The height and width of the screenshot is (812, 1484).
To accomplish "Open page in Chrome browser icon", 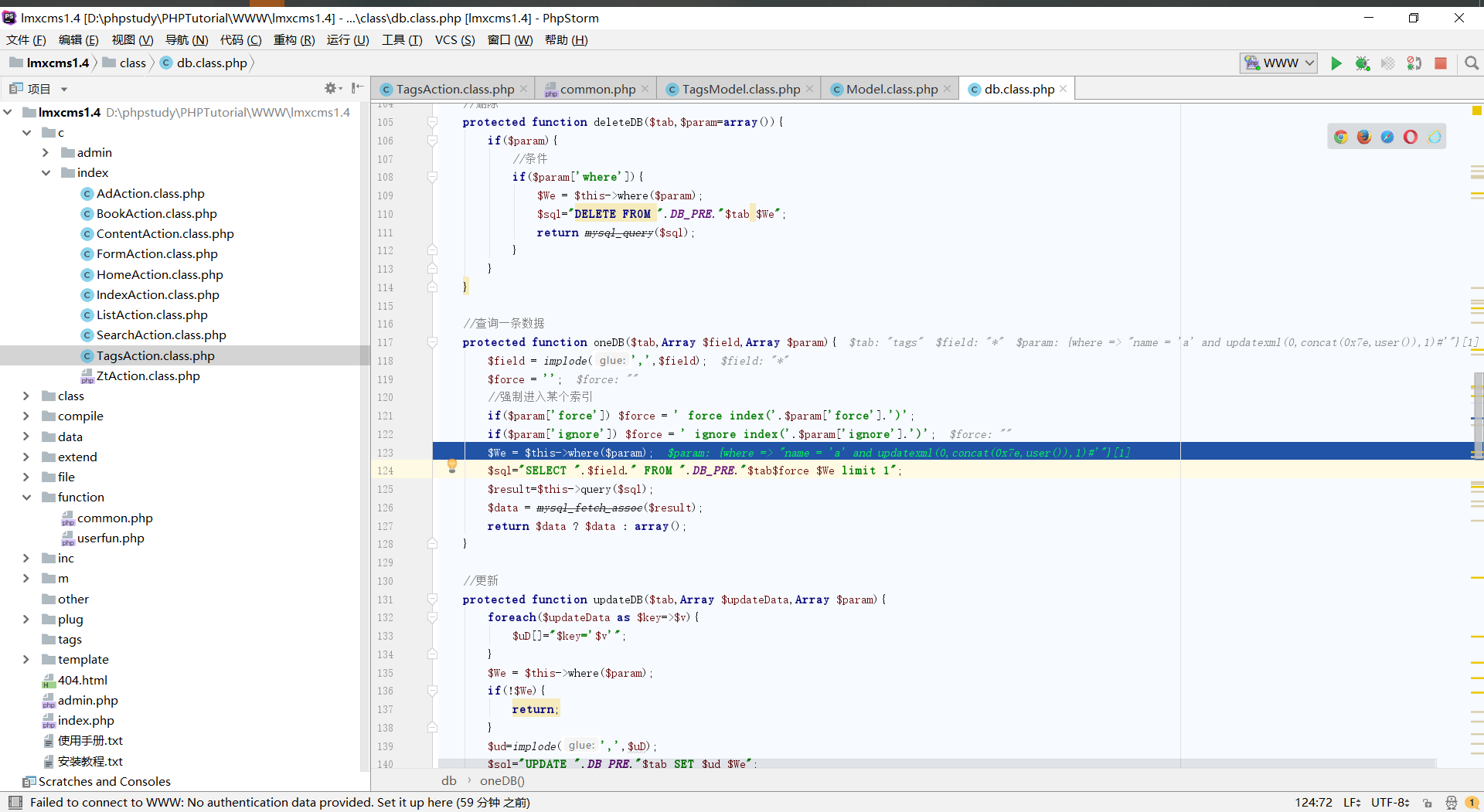I will (1341, 137).
